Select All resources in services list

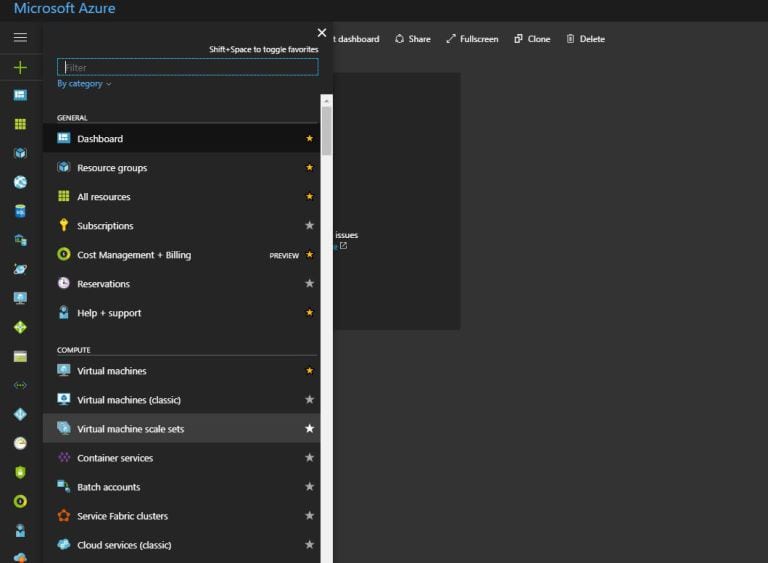pos(181,196)
